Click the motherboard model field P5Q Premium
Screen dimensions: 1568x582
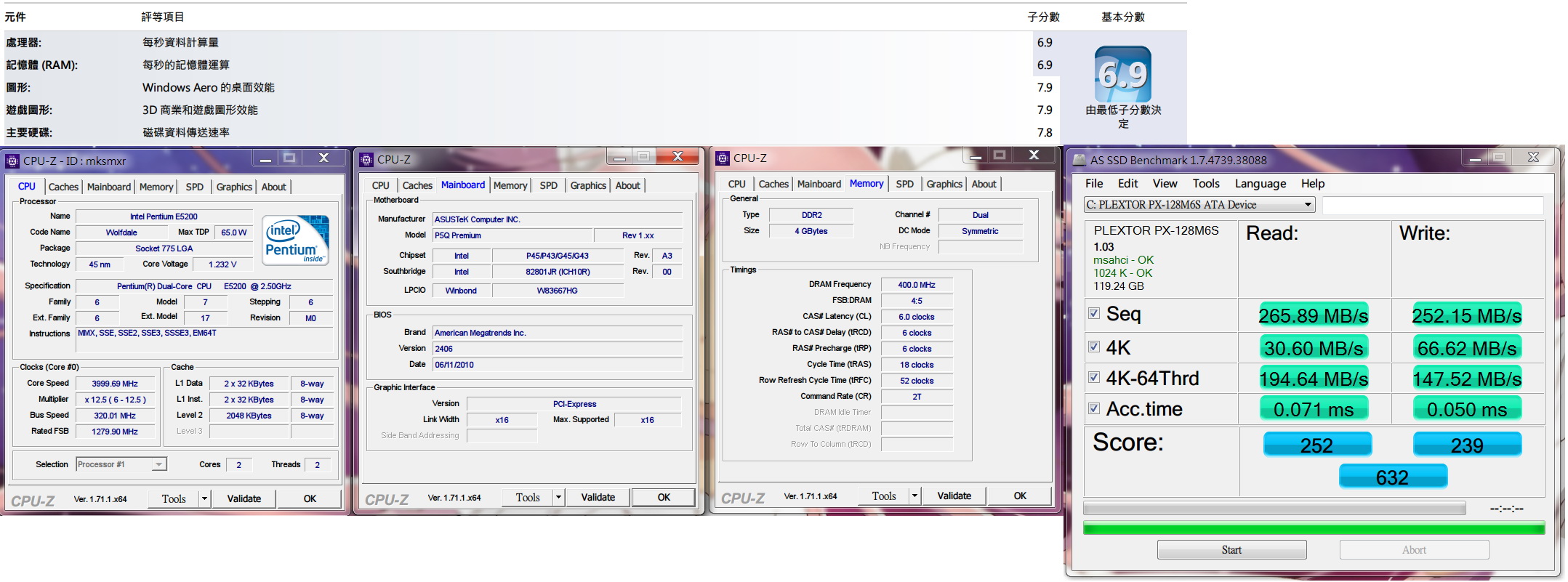coord(512,235)
